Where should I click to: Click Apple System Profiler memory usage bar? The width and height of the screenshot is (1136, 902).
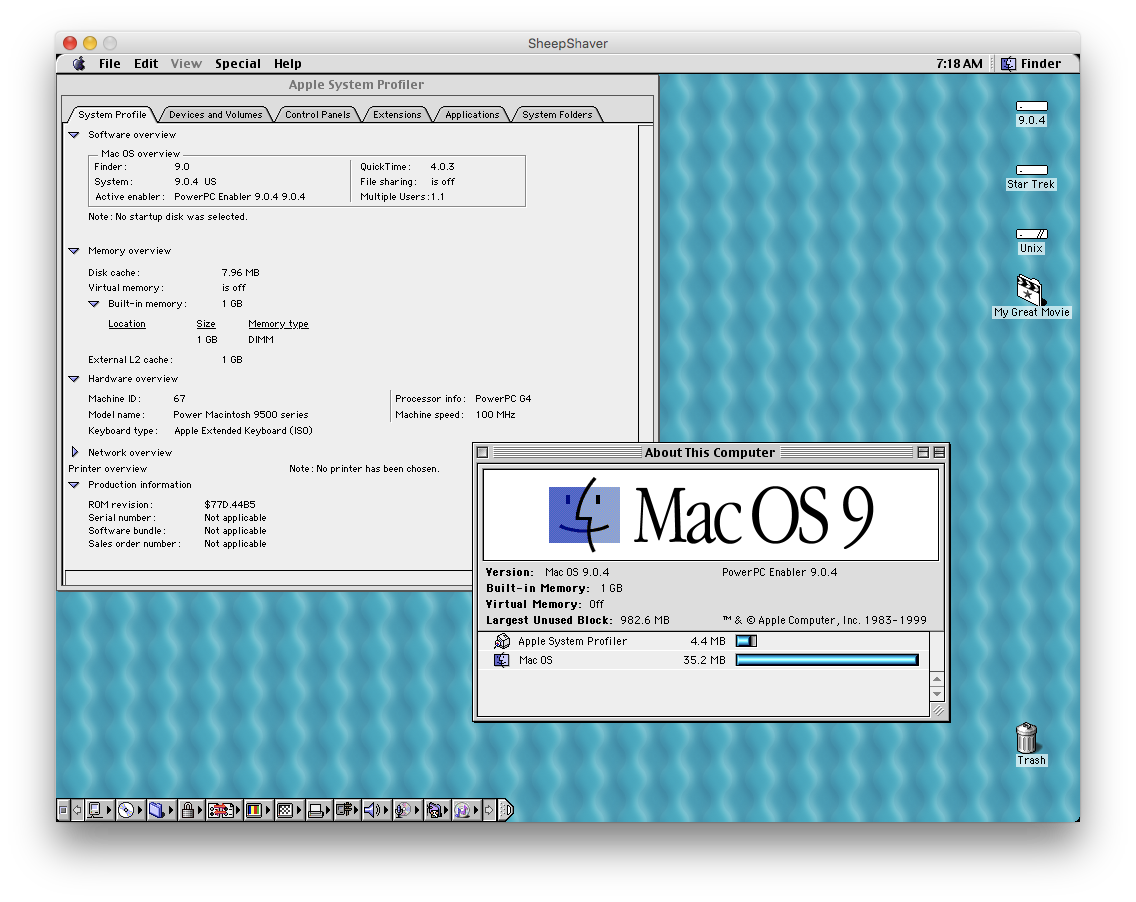tap(746, 641)
